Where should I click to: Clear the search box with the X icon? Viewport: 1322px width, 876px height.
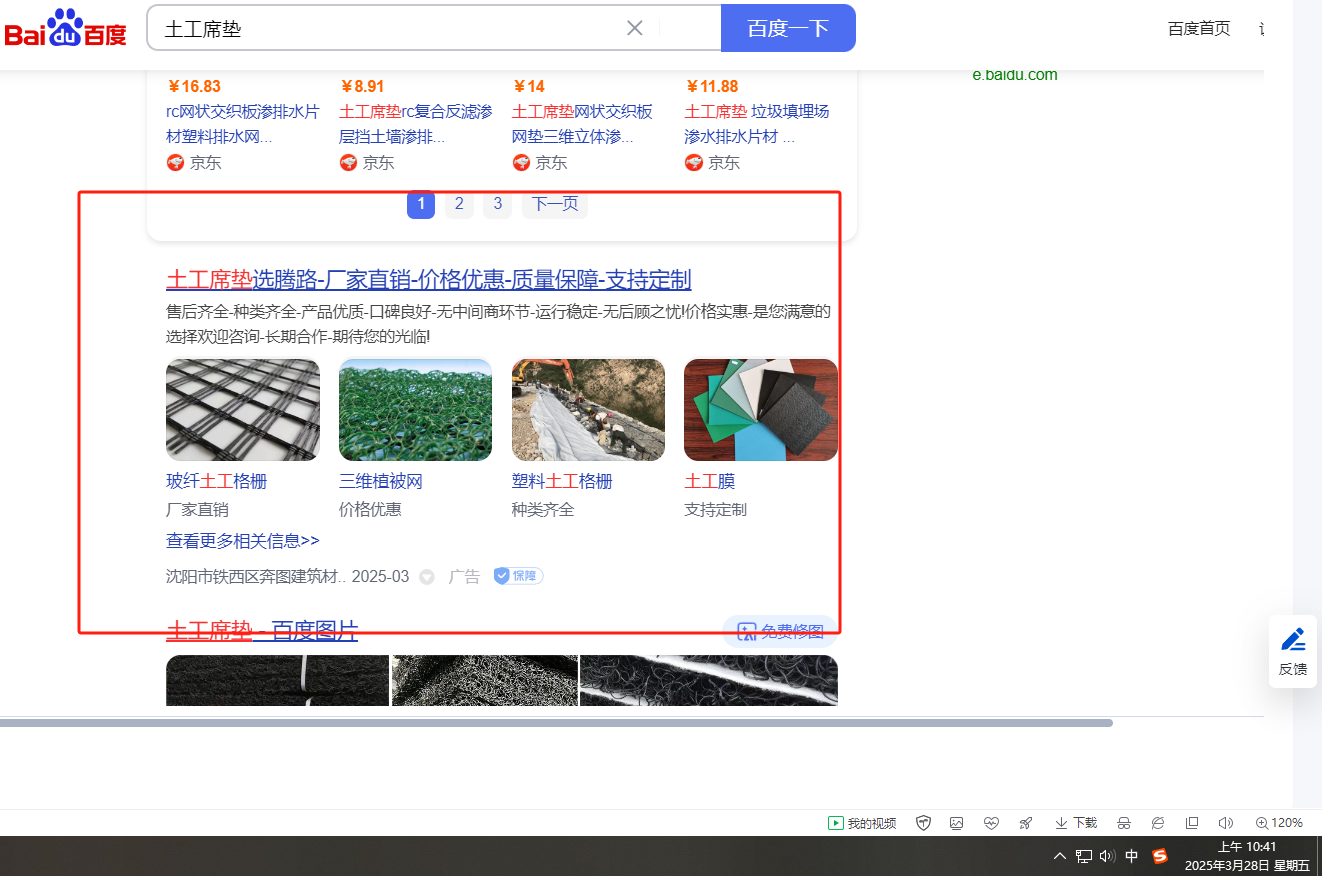point(634,28)
